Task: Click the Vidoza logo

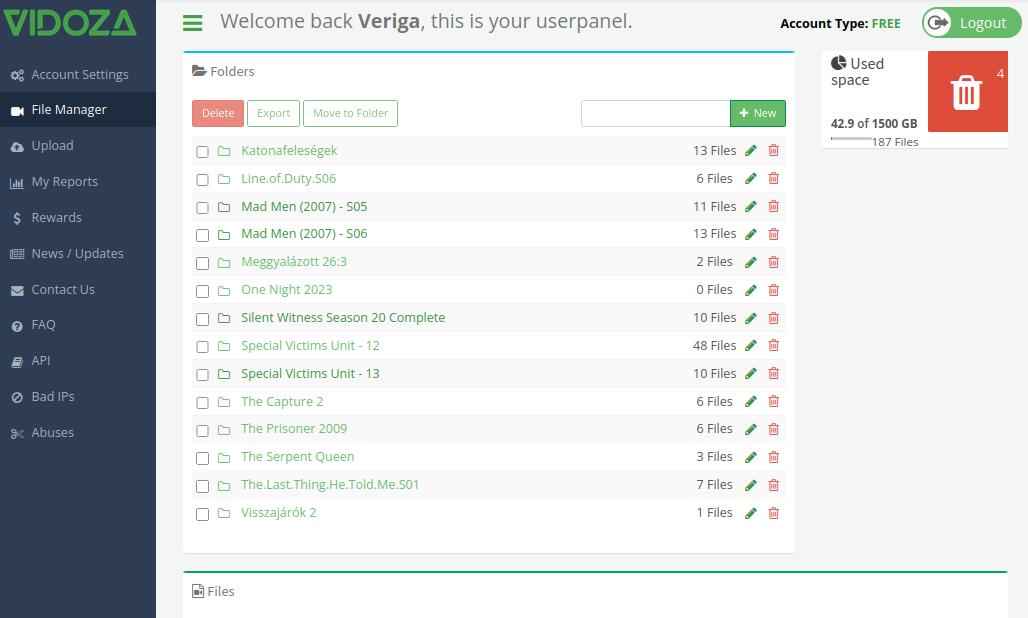Action: [x=70, y=22]
